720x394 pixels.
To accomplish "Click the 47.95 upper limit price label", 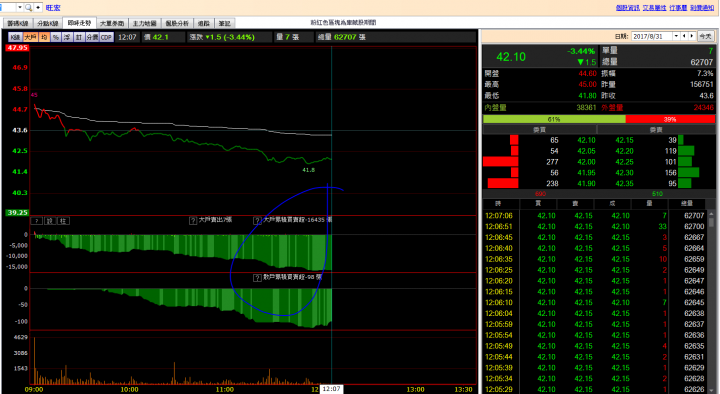I will pyautogui.click(x=17, y=48).
